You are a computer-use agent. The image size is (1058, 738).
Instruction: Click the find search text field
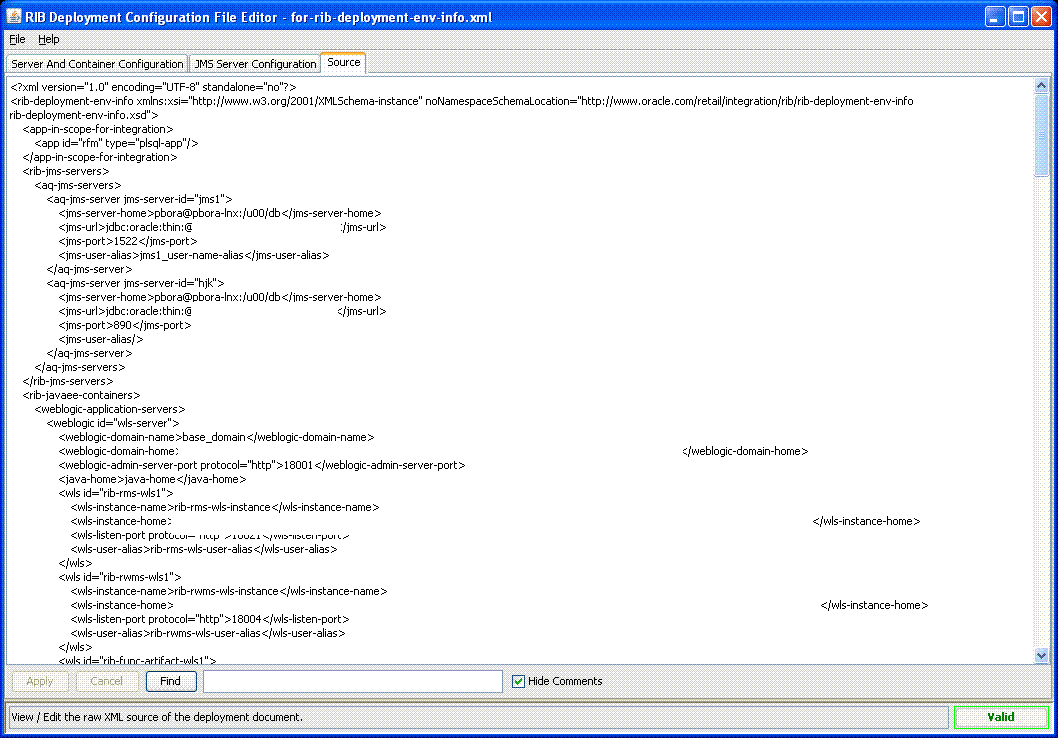[353, 681]
